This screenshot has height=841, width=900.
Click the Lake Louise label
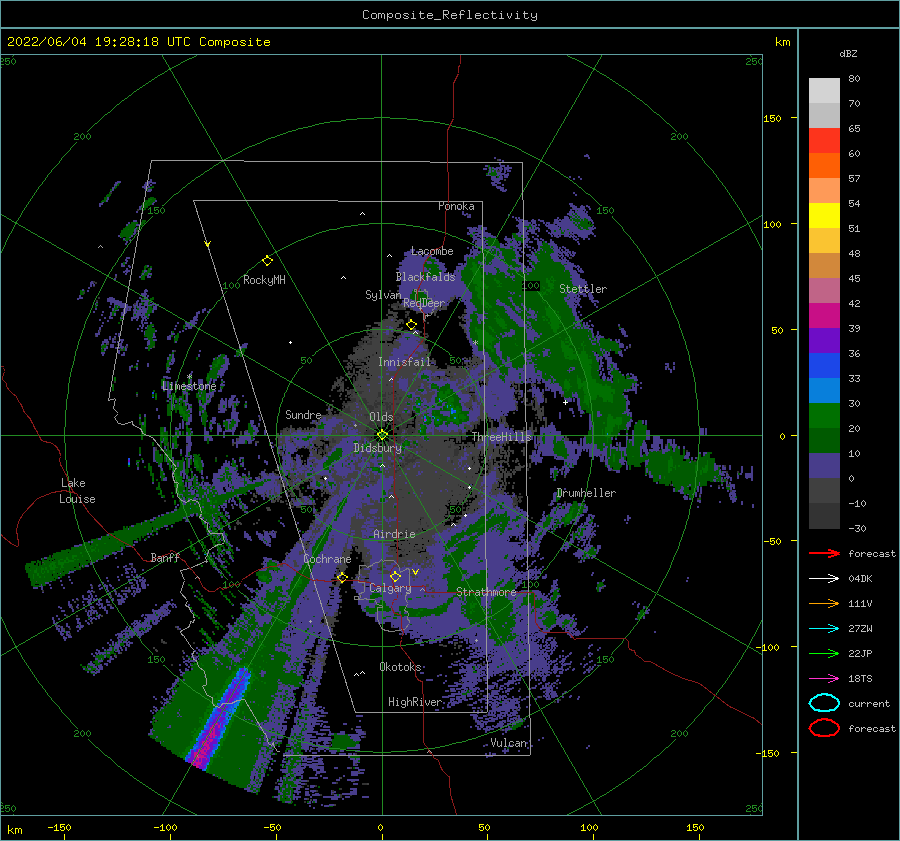78,491
